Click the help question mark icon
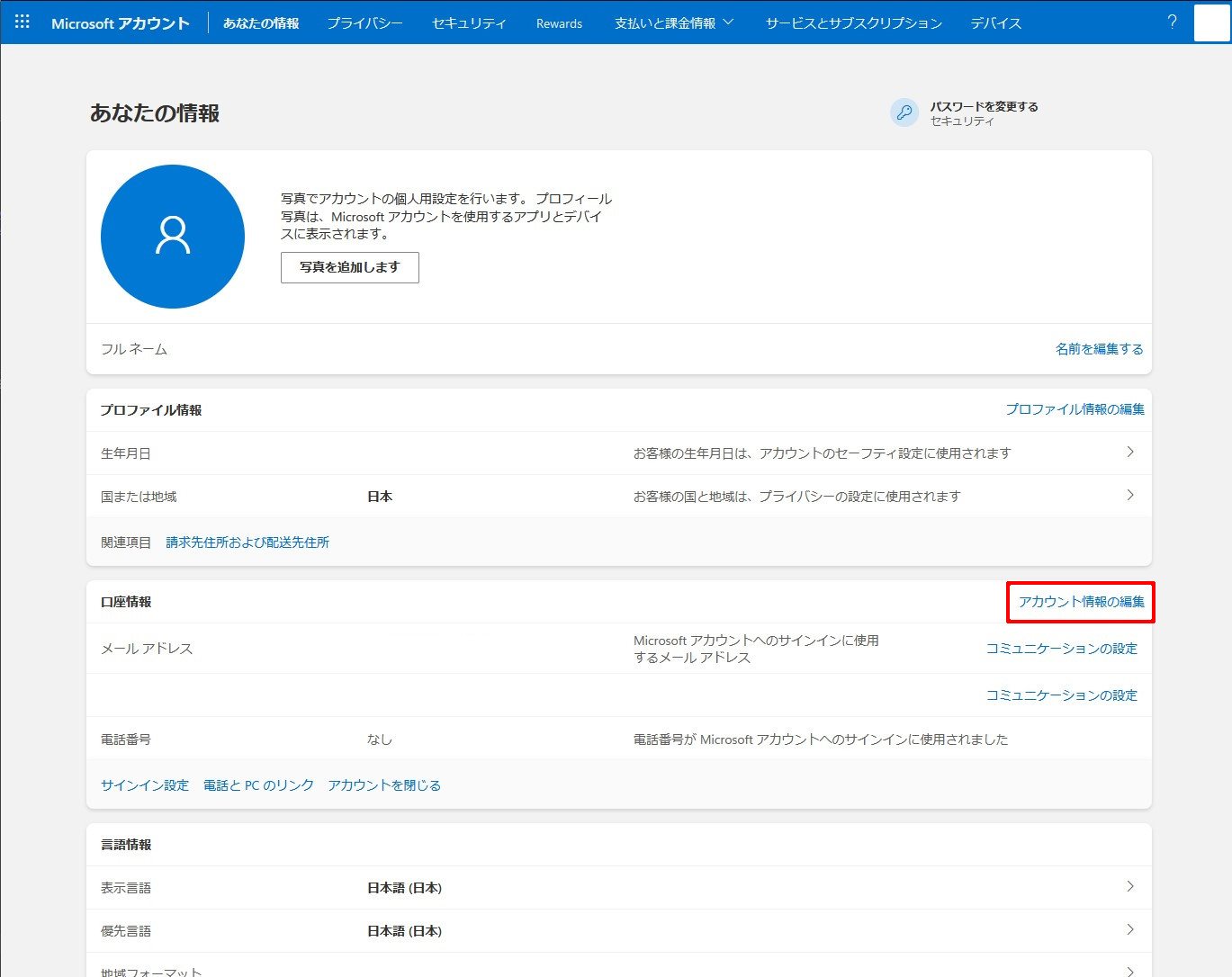The image size is (1232, 977). pyautogui.click(x=1172, y=22)
